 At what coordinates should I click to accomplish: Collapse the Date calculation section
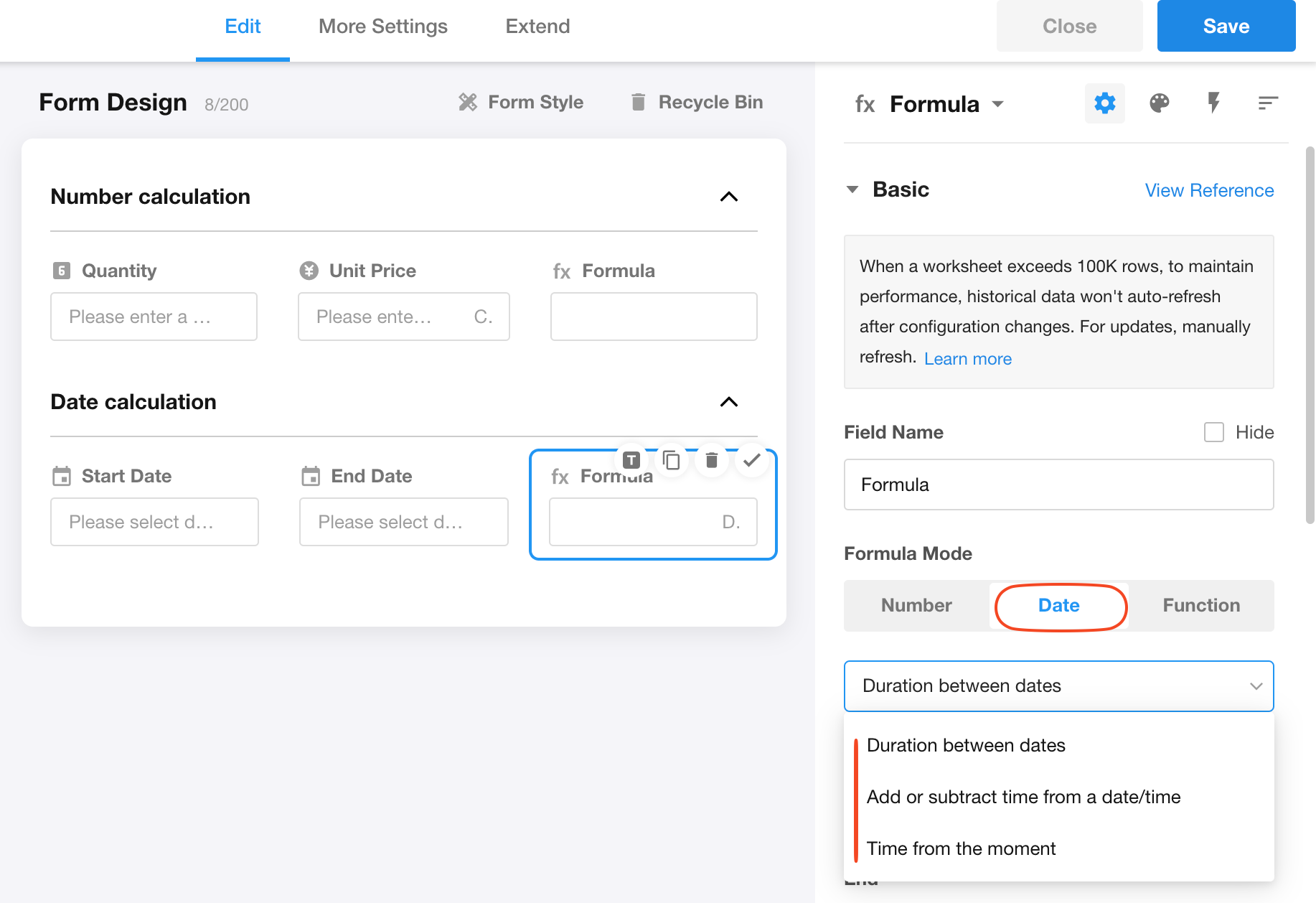coord(728,402)
